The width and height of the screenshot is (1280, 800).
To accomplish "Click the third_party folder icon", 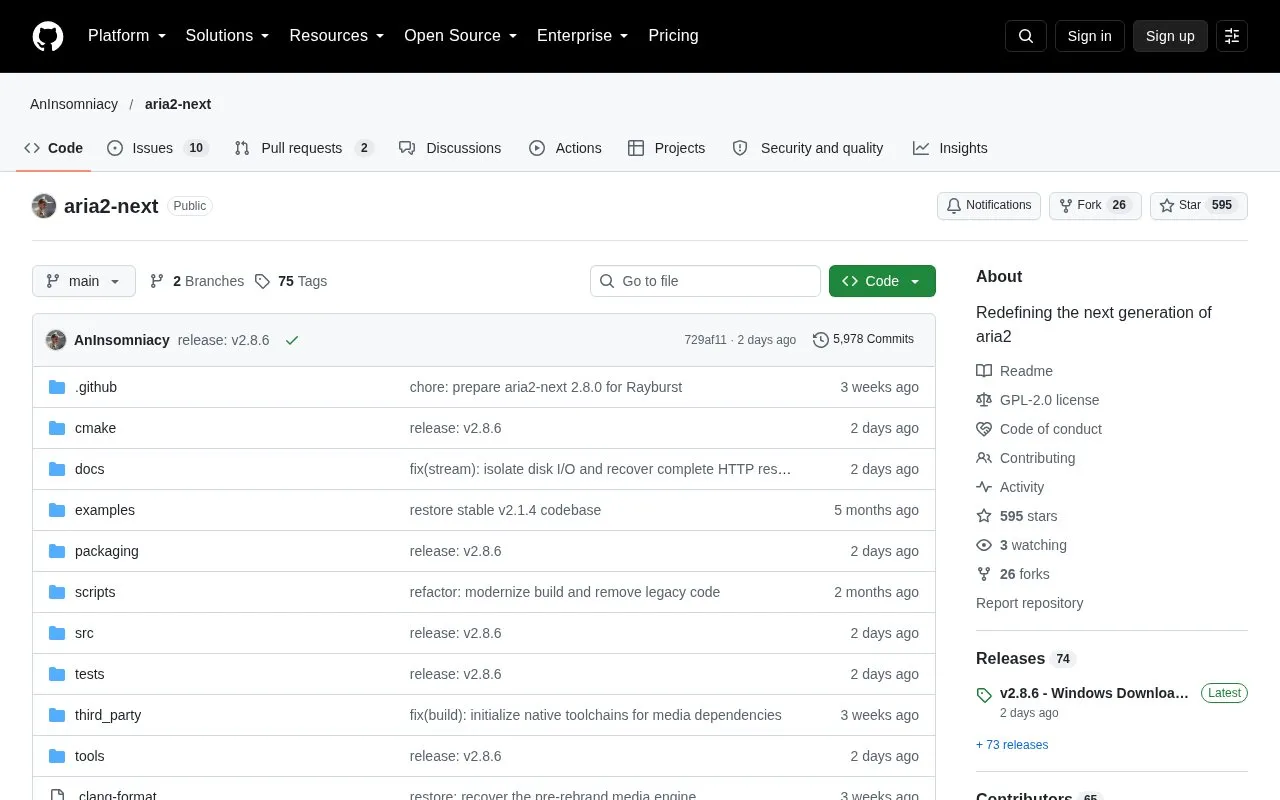I will coord(57,715).
